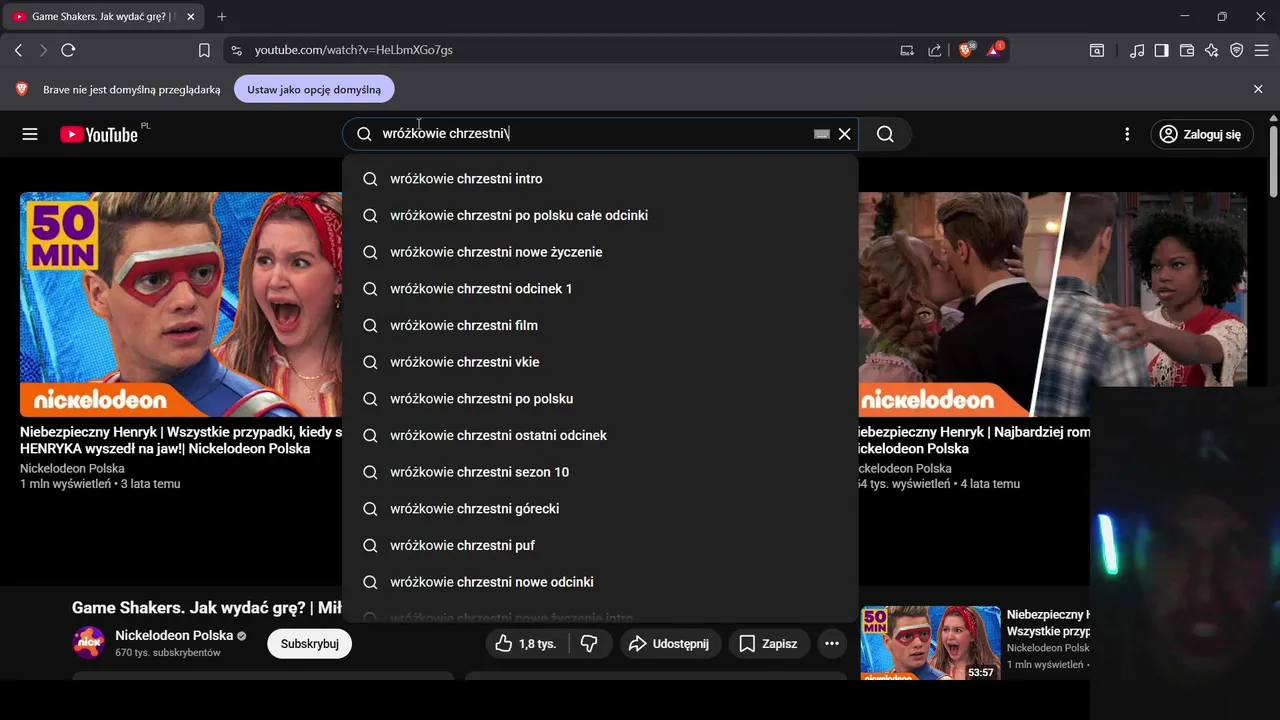Open the right kissing-scene Niebezpieczny Henryk thumbnail
Screen dimensions: 1280x720
point(1053,304)
